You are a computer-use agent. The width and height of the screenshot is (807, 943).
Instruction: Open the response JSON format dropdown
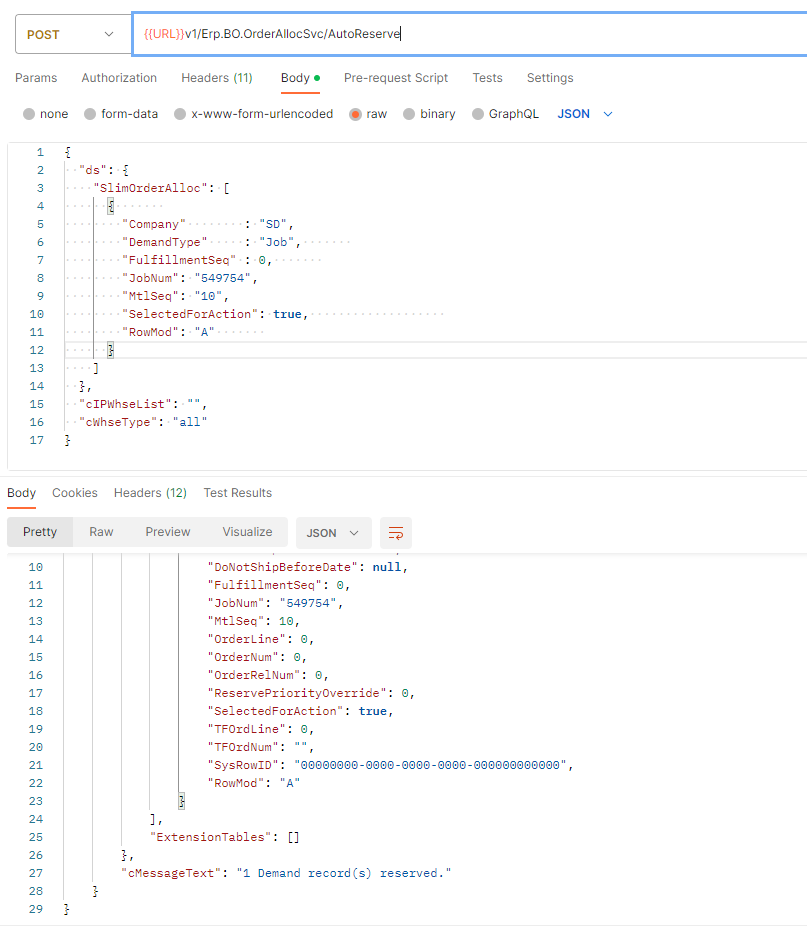tap(333, 533)
